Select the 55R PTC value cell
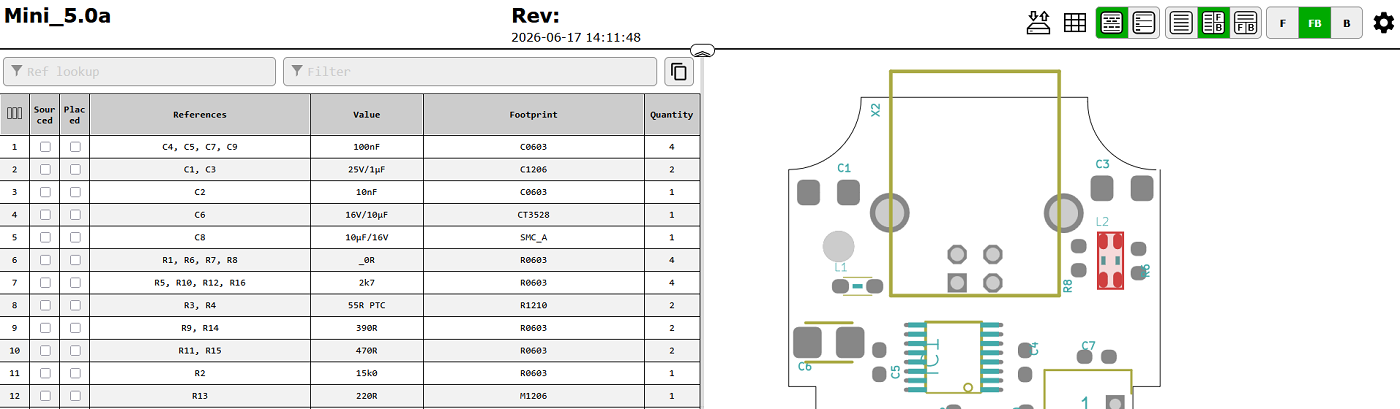Screen dimensions: 1400x409 [367, 306]
